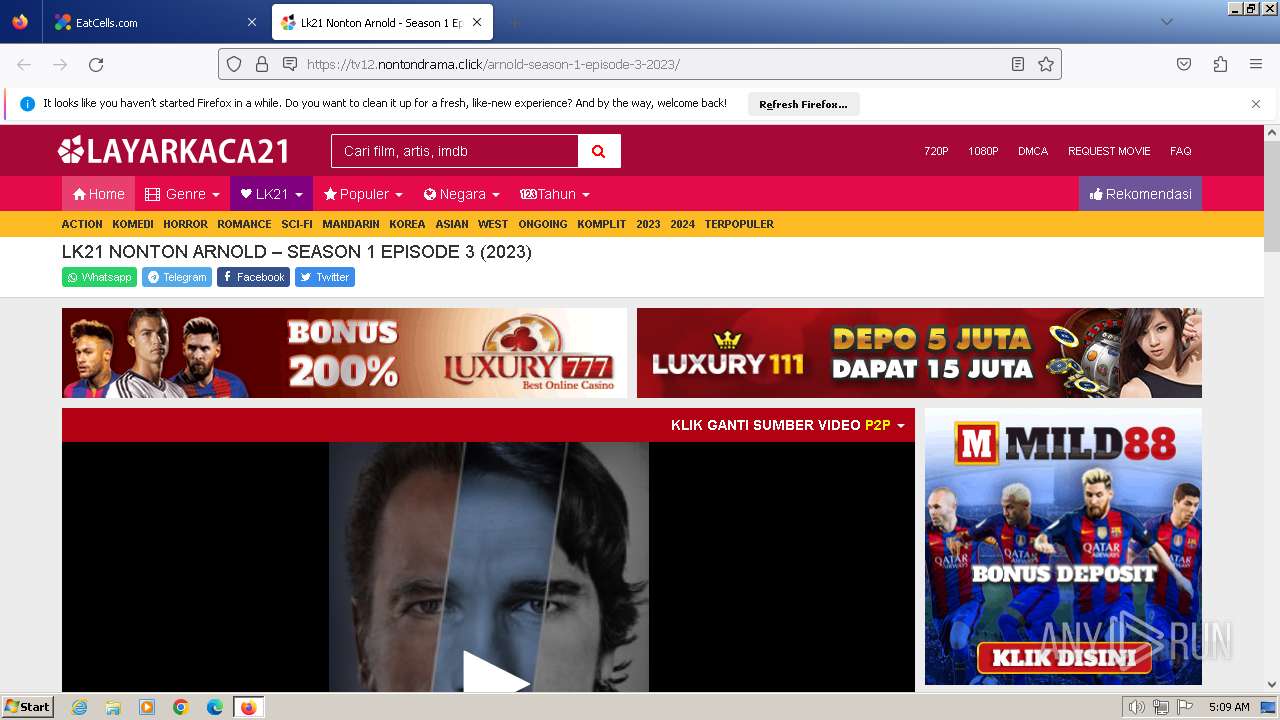Go back with the browser back arrow
The image size is (1280, 720).
click(x=24, y=64)
